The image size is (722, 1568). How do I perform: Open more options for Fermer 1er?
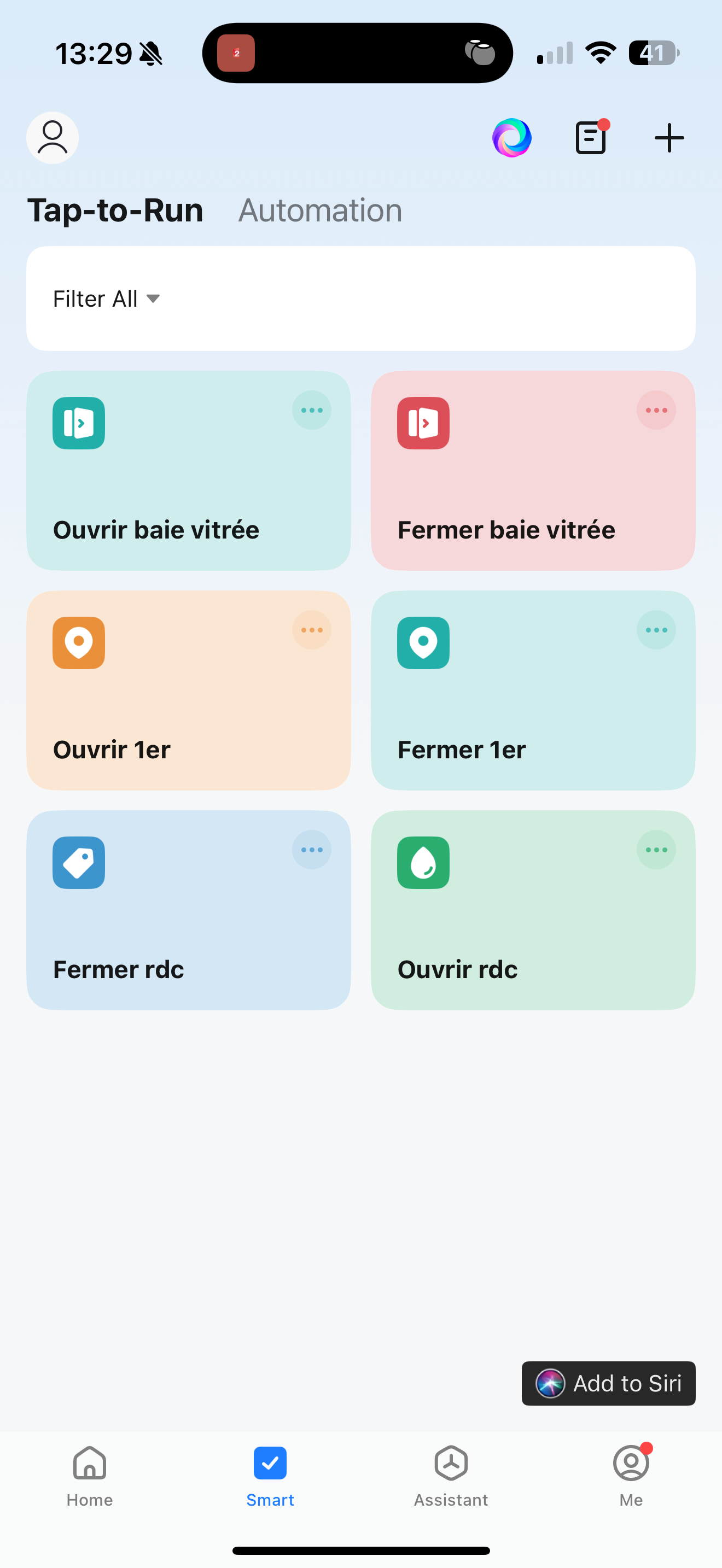(656, 630)
